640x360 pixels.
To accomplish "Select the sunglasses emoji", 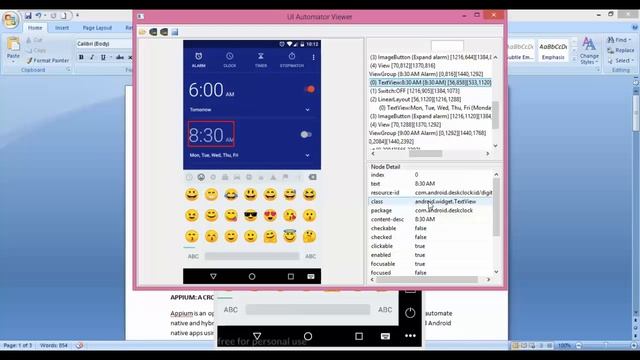I will click(250, 216).
